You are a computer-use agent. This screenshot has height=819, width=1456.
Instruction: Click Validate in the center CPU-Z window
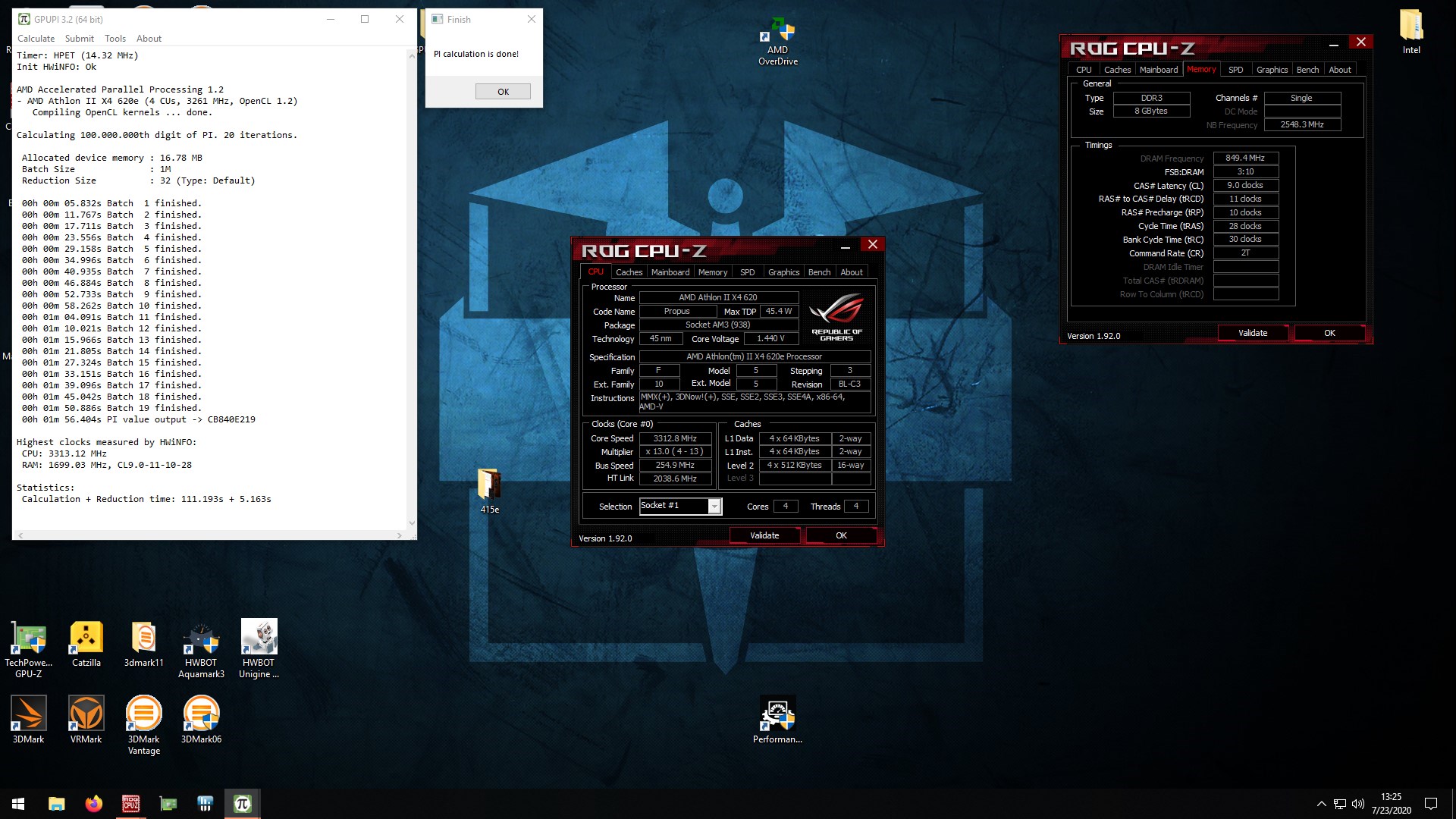(764, 535)
